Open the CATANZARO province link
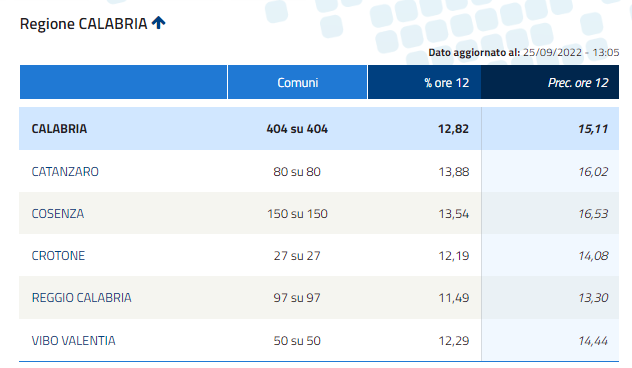The height and width of the screenshot is (368, 632). tap(65, 172)
